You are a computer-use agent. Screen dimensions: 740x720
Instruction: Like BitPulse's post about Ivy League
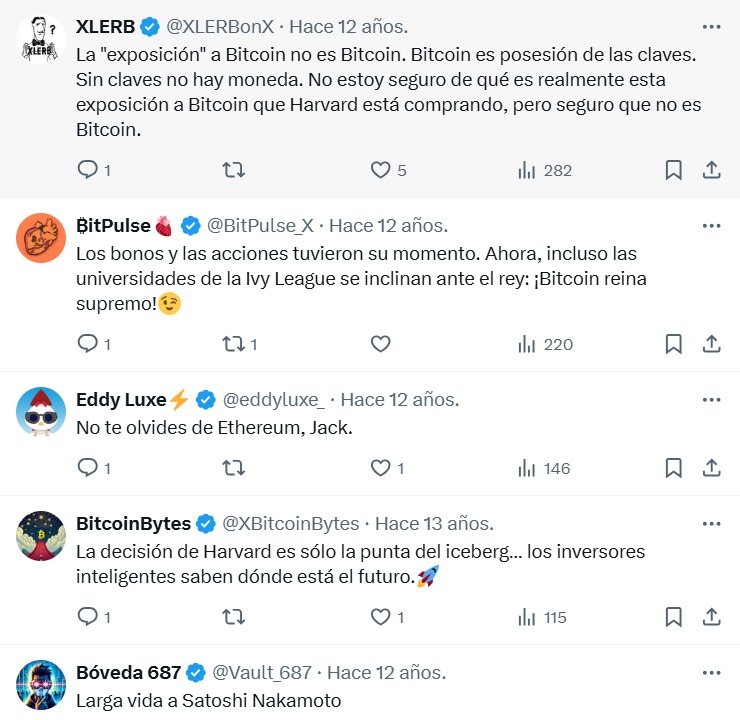[380, 344]
